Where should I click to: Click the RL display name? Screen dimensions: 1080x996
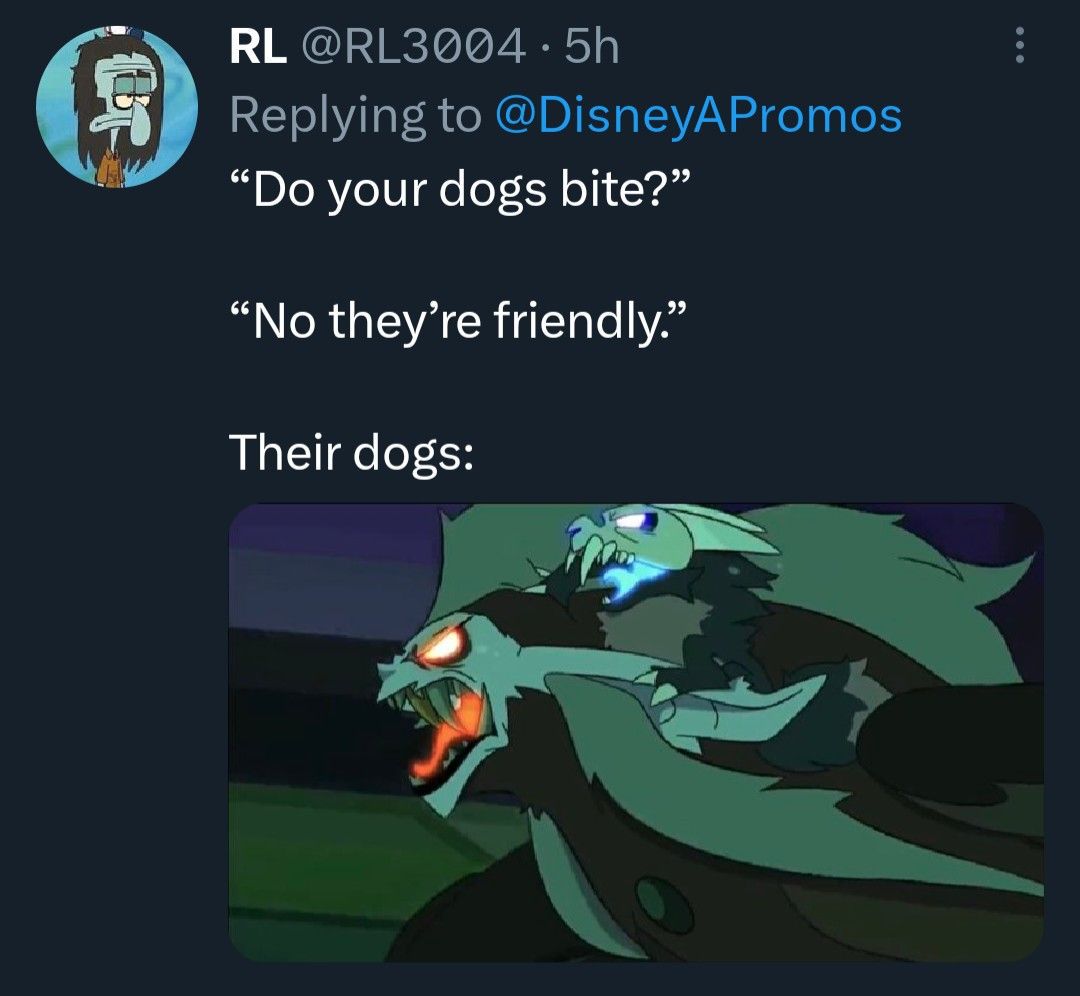258,48
